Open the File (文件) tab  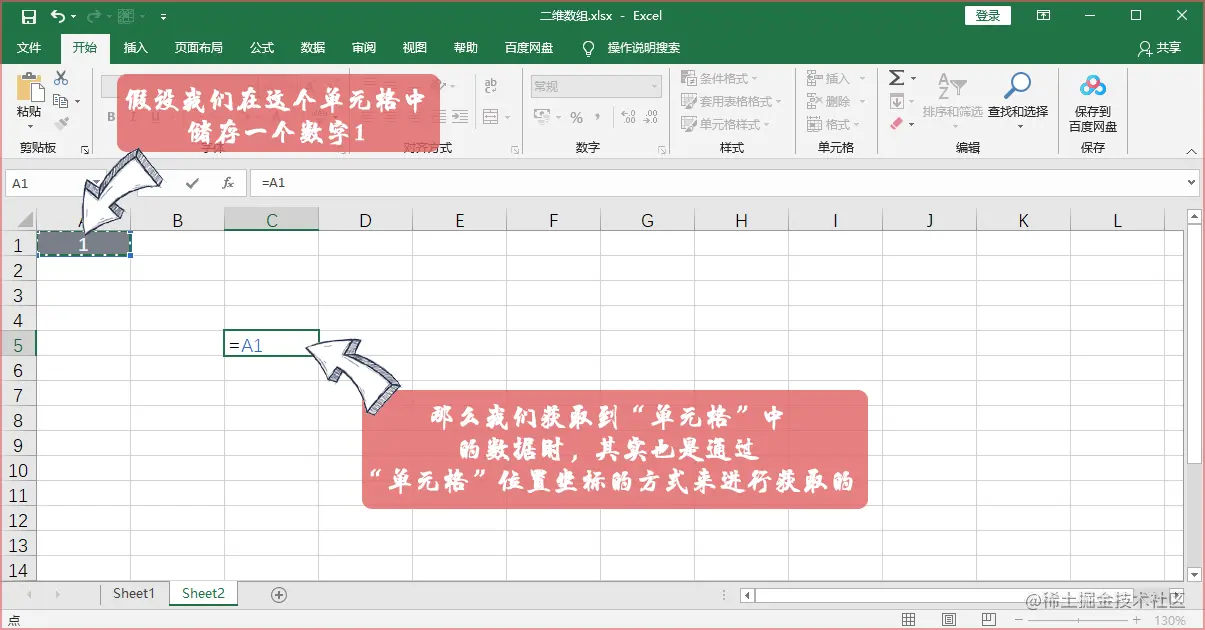(x=29, y=48)
